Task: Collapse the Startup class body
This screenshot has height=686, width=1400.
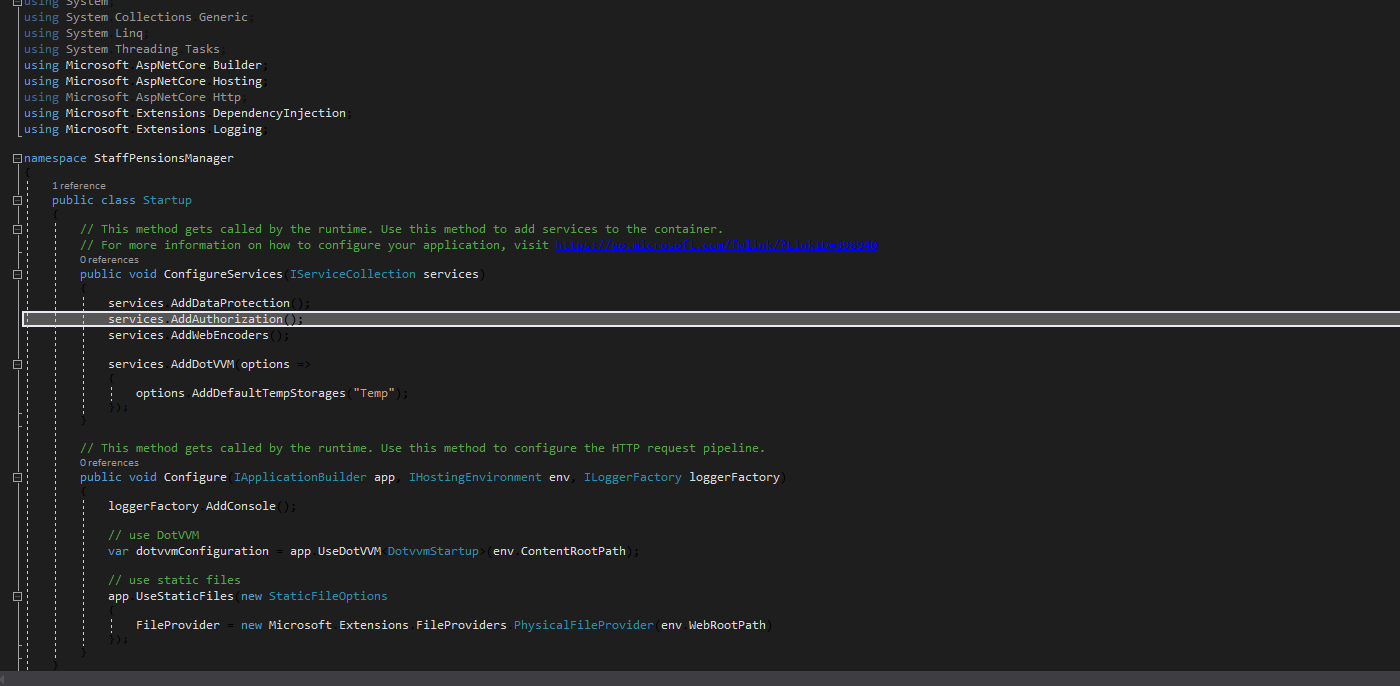Action: pos(17,199)
